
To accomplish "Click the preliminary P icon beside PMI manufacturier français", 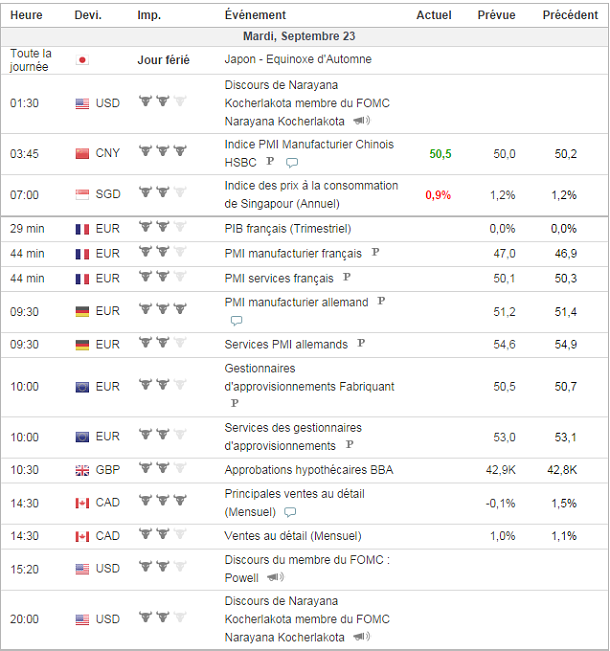I will 375,253.
